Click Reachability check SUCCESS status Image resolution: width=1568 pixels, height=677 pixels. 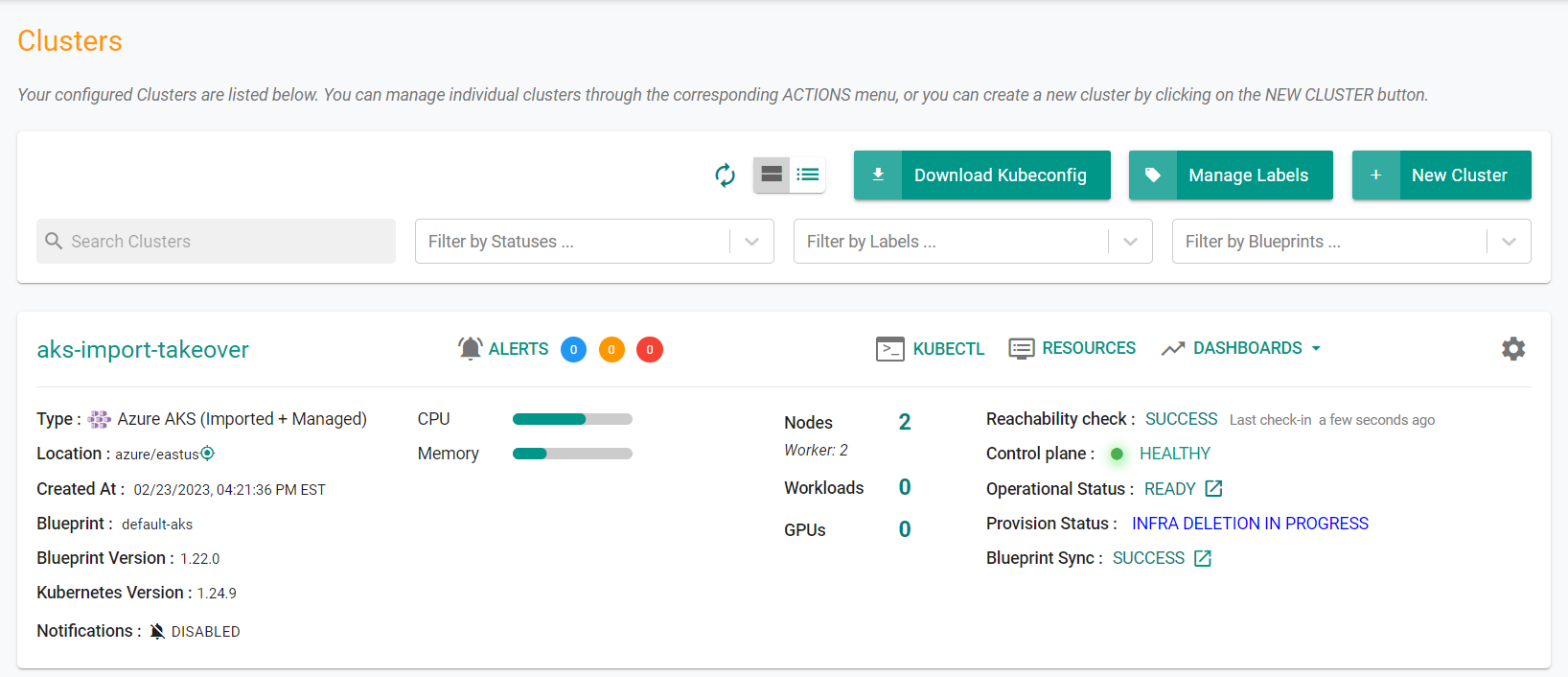(x=1181, y=419)
